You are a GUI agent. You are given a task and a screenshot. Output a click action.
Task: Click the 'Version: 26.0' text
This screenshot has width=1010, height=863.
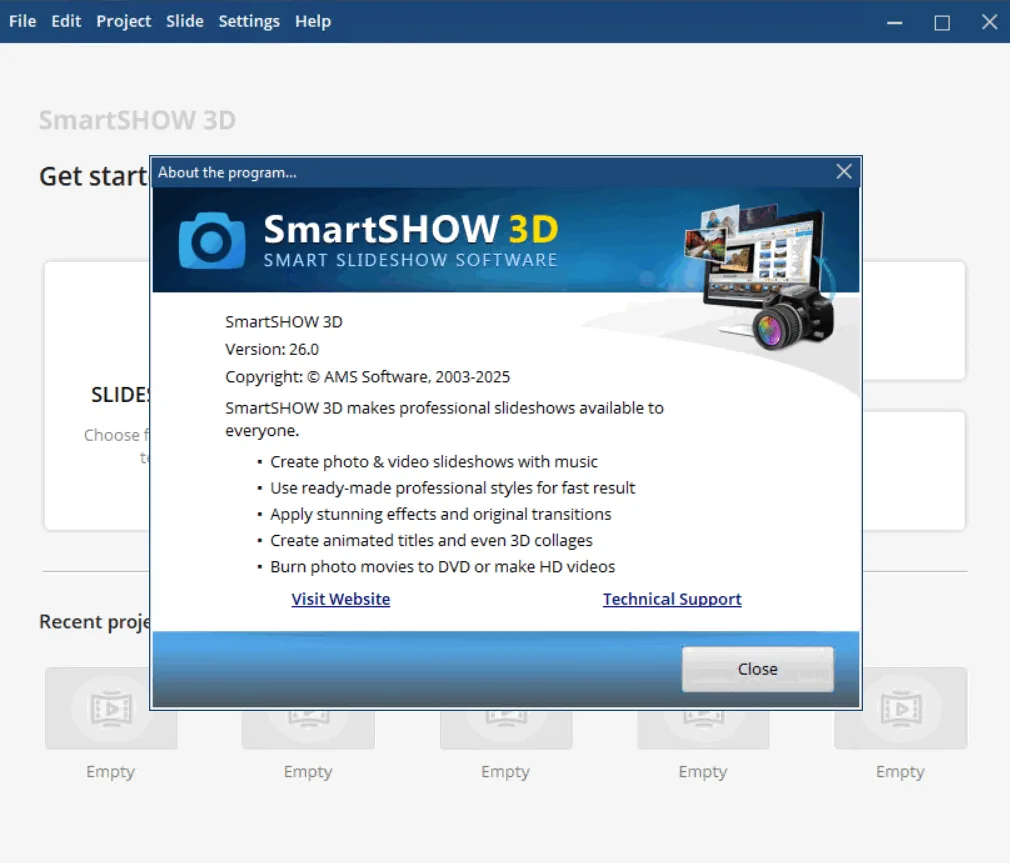tap(272, 349)
